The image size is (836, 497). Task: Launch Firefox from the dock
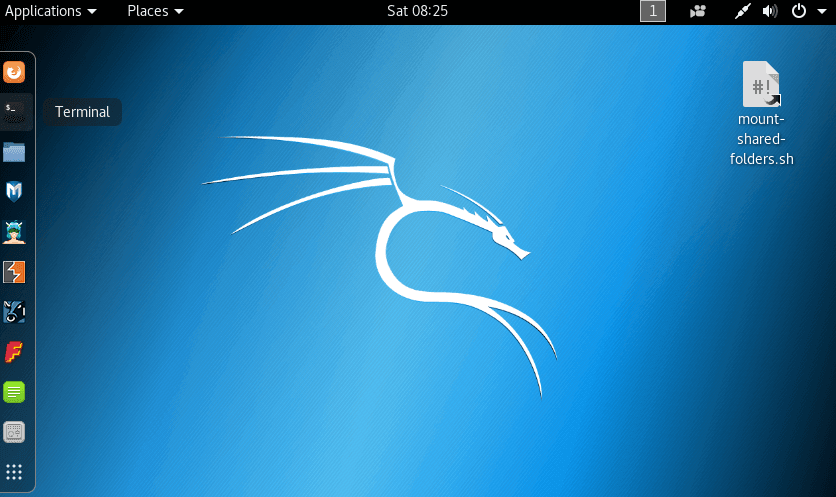pyautogui.click(x=14, y=72)
